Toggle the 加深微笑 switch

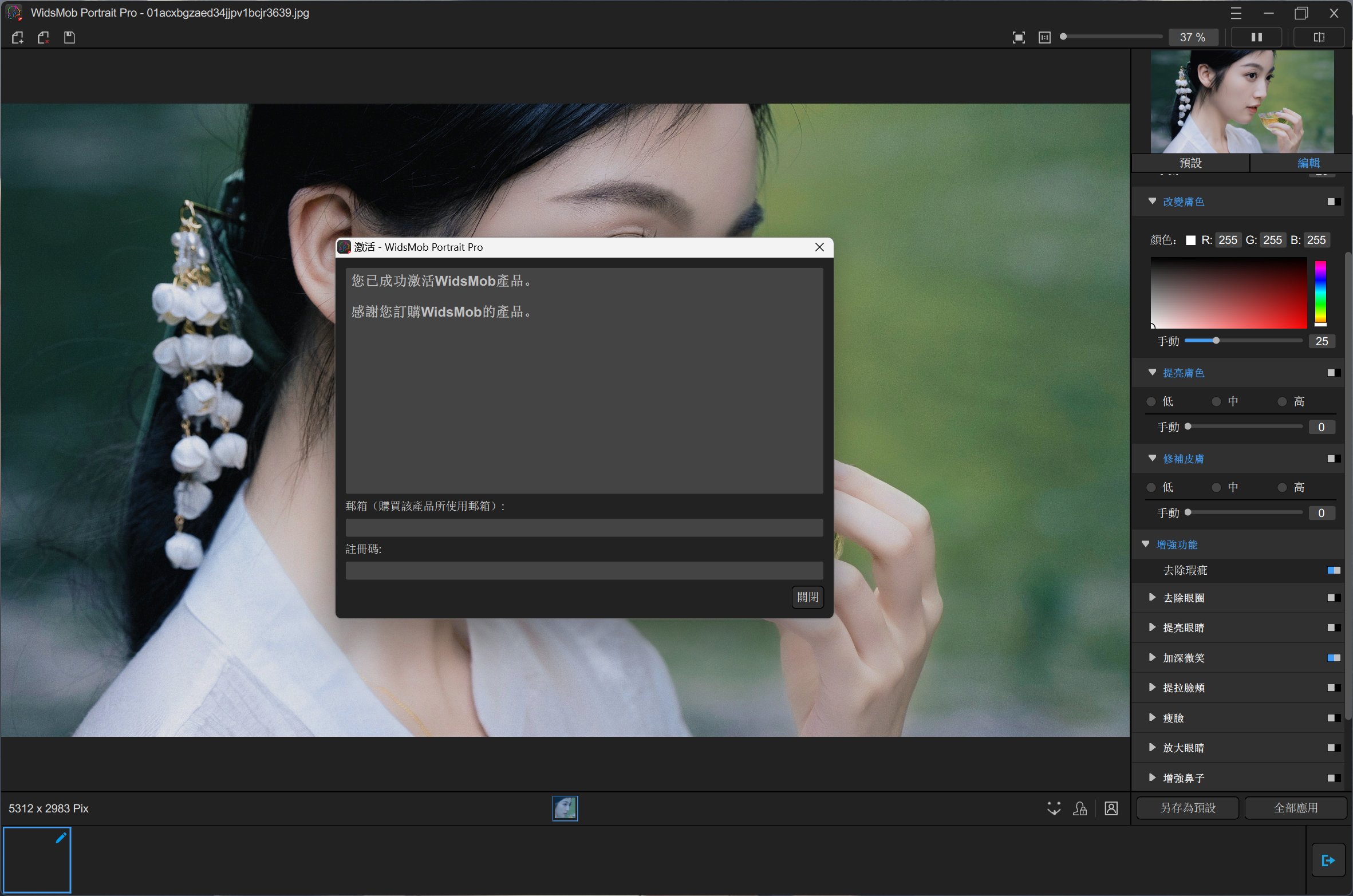[x=1334, y=658]
